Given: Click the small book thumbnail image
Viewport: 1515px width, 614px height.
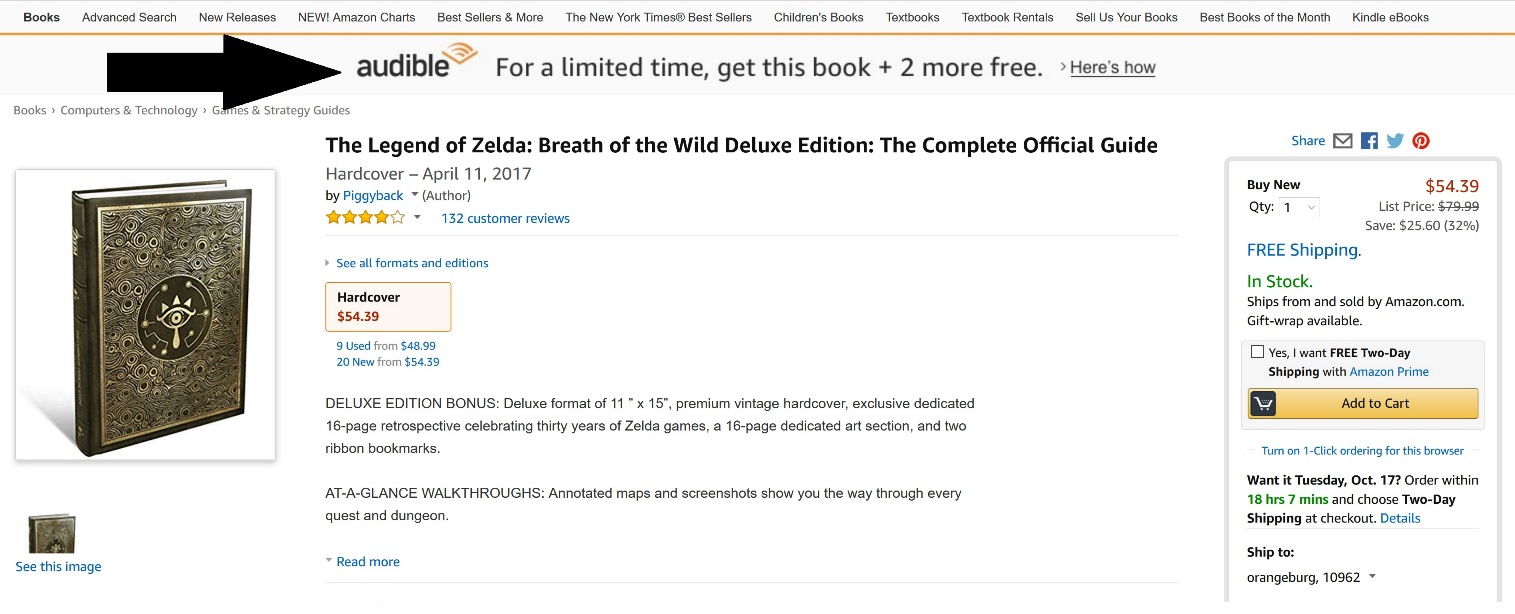Looking at the screenshot, I should coord(52,534).
